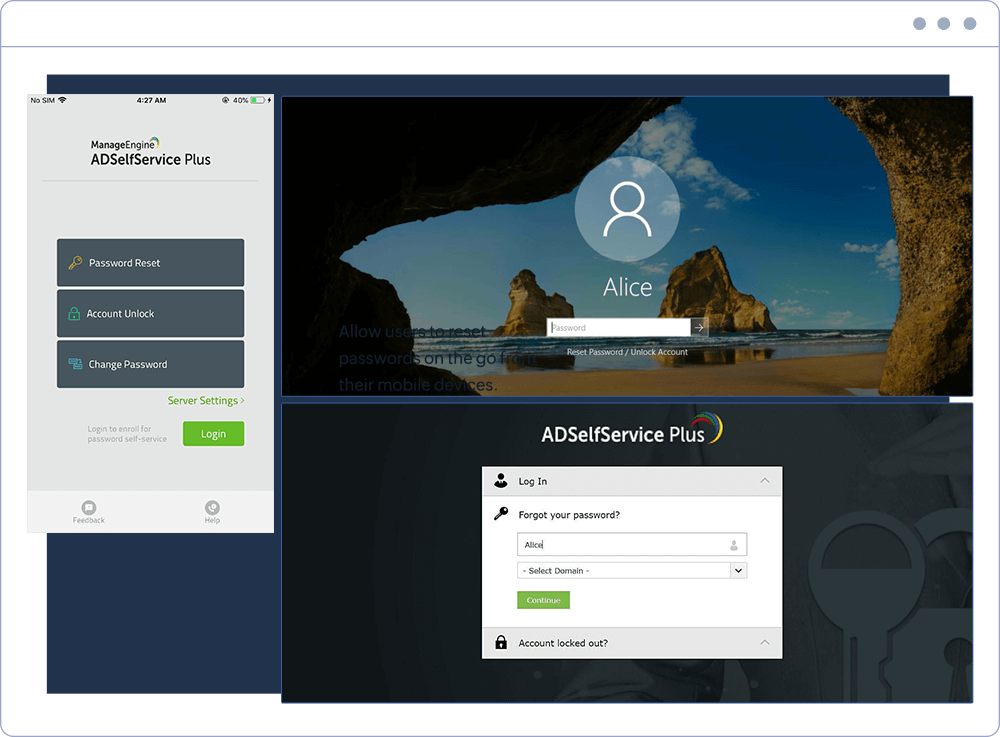The width and height of the screenshot is (1000, 737).
Task: Select Alice's avatar on the Windows lock screen
Action: pyautogui.click(x=627, y=209)
